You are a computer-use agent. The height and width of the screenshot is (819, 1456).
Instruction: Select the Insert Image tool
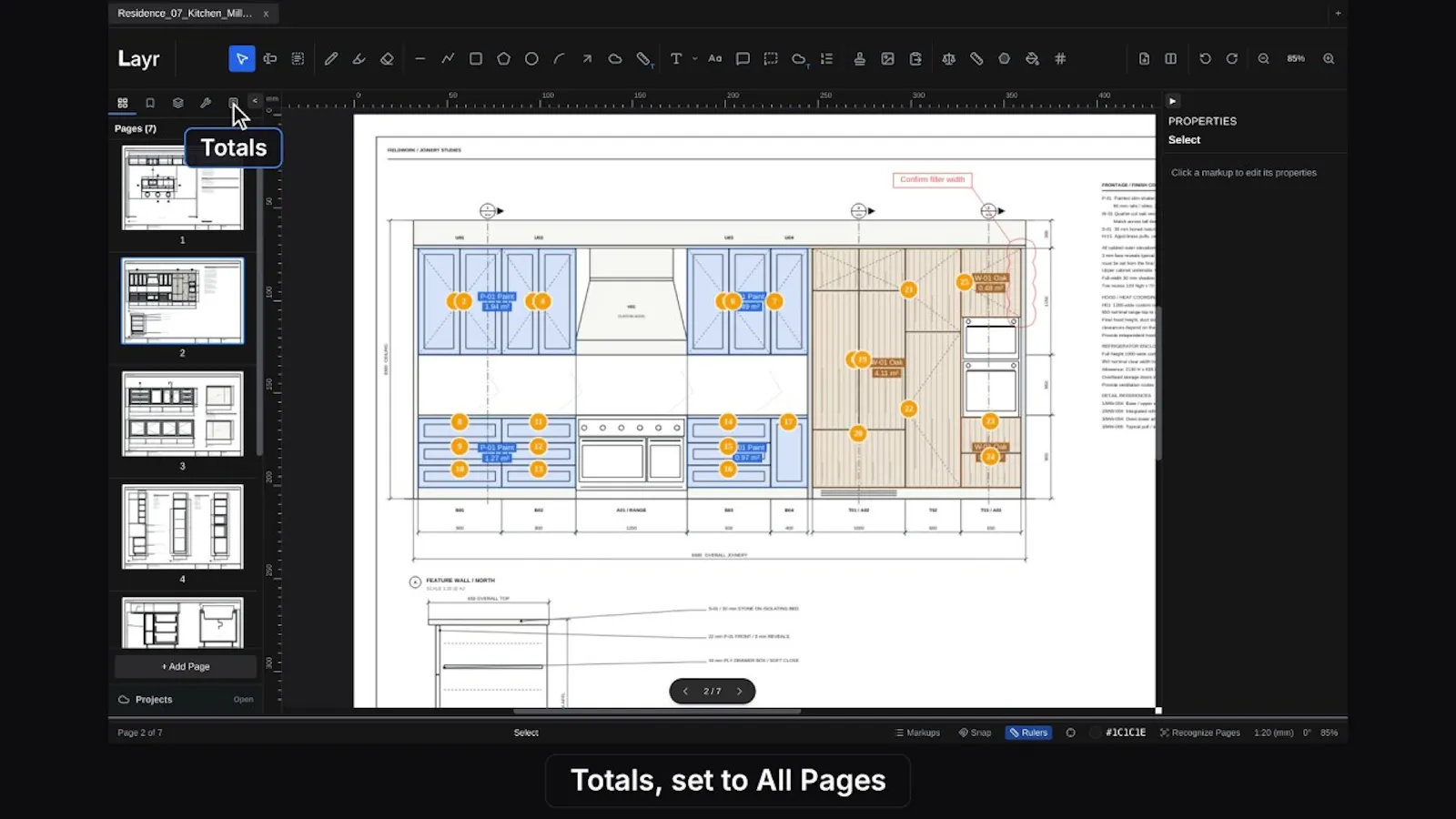pos(887,58)
